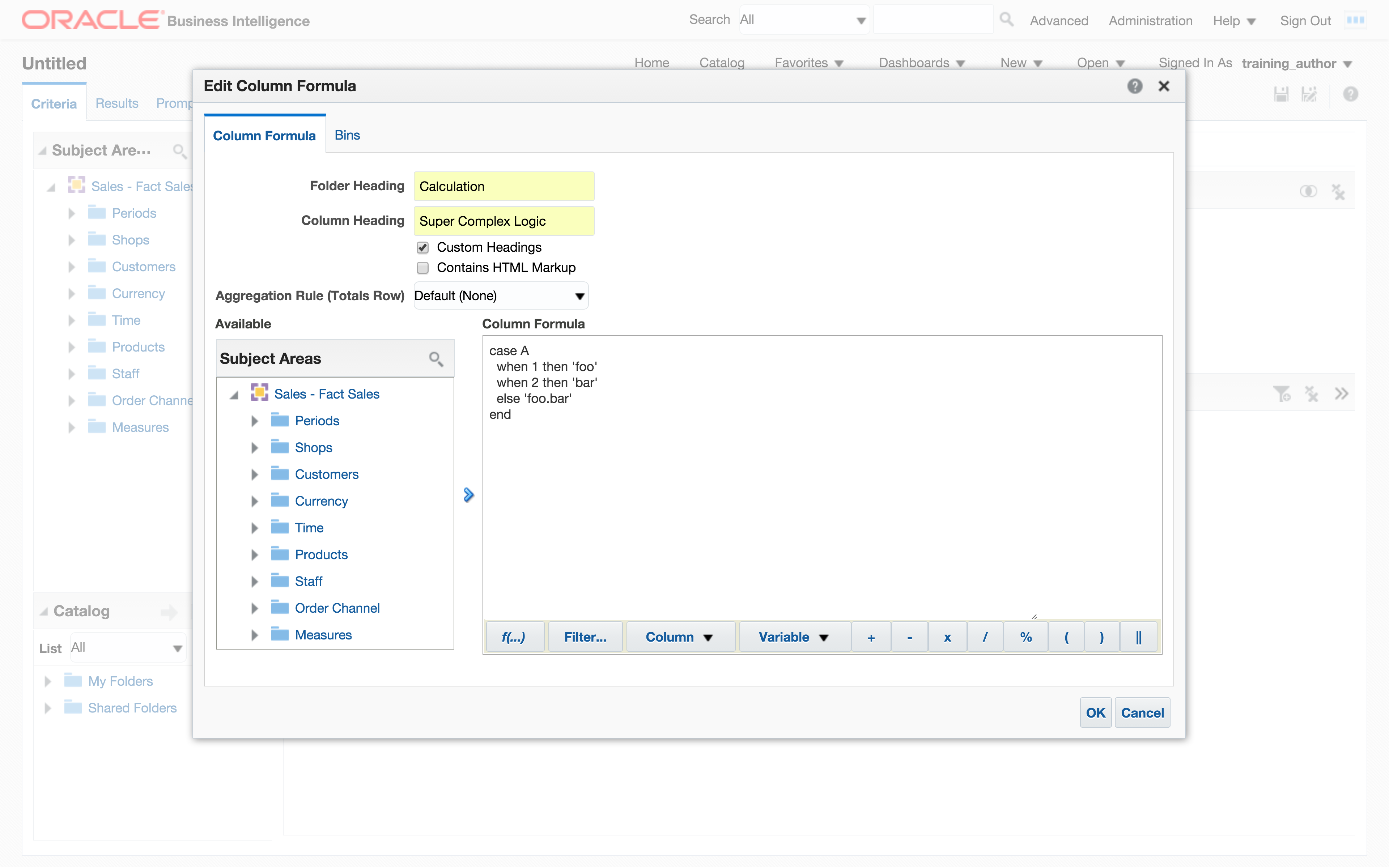Screen dimensions: 1389x868
Task: Collapse the Sales - Fact Sales subject area
Action: 234,395
